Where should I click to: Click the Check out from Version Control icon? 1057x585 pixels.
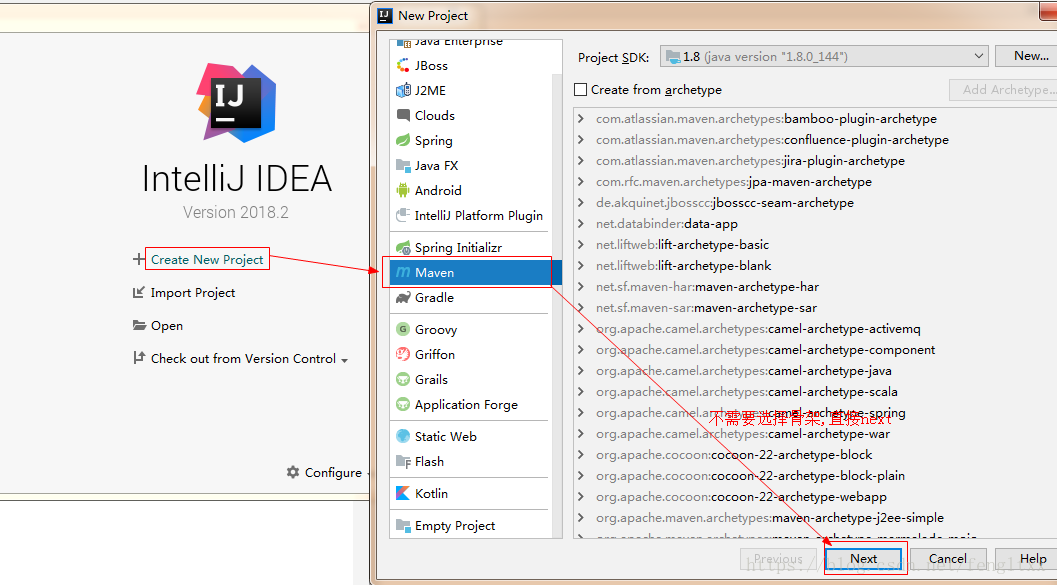(x=139, y=358)
